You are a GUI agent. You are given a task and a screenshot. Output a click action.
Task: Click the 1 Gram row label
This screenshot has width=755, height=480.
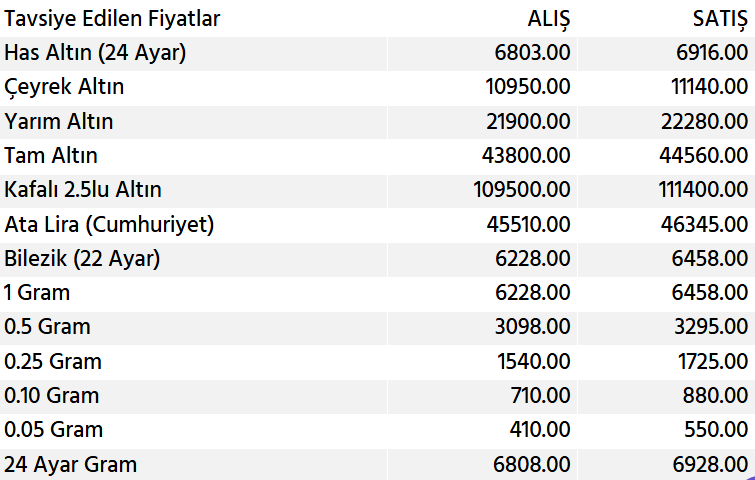tap(37, 293)
